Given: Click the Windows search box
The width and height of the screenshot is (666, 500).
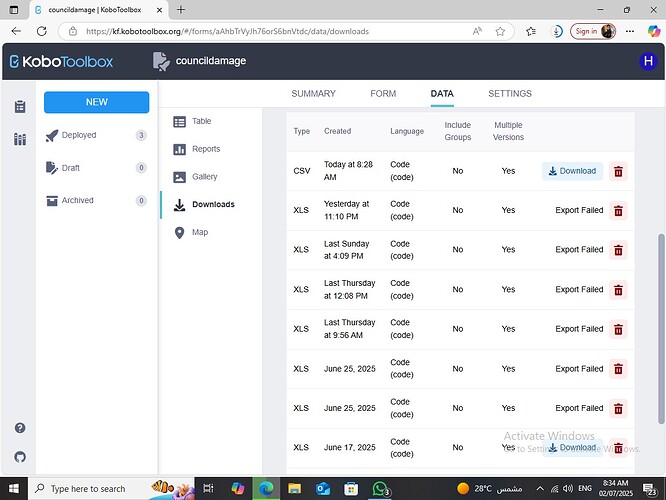Looking at the screenshot, I should pyautogui.click(x=111, y=489).
